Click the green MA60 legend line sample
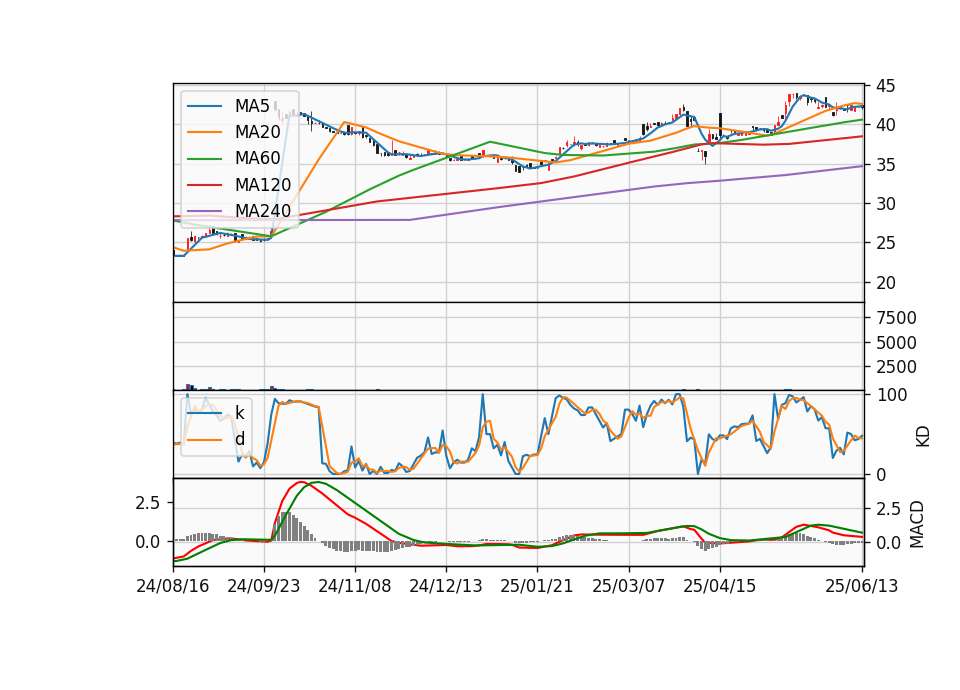 tap(205, 159)
